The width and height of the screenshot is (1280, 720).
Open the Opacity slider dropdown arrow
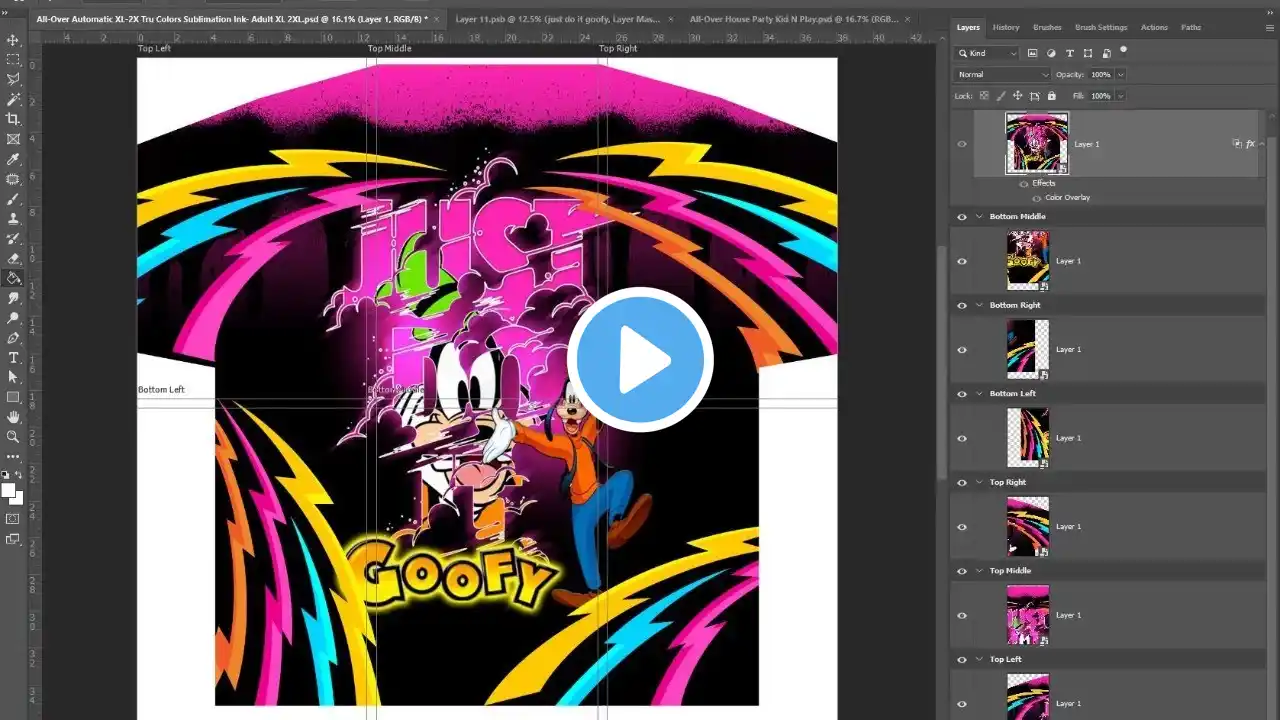click(x=1120, y=75)
